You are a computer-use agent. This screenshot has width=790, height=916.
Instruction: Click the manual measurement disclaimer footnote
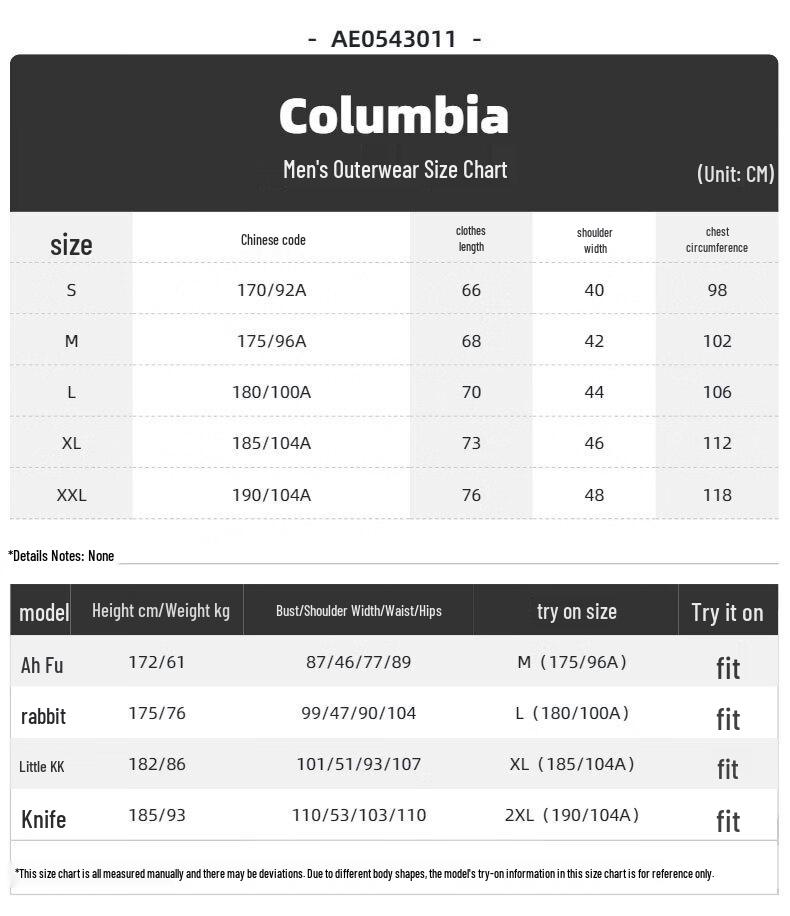click(364, 874)
